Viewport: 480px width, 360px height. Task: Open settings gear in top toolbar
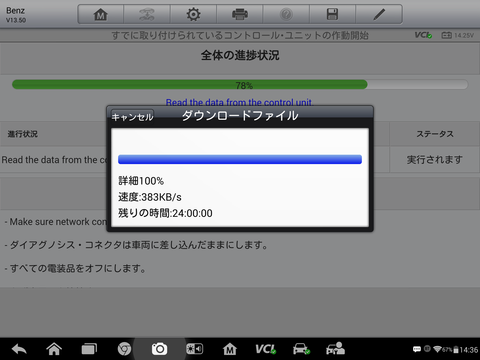click(193, 14)
